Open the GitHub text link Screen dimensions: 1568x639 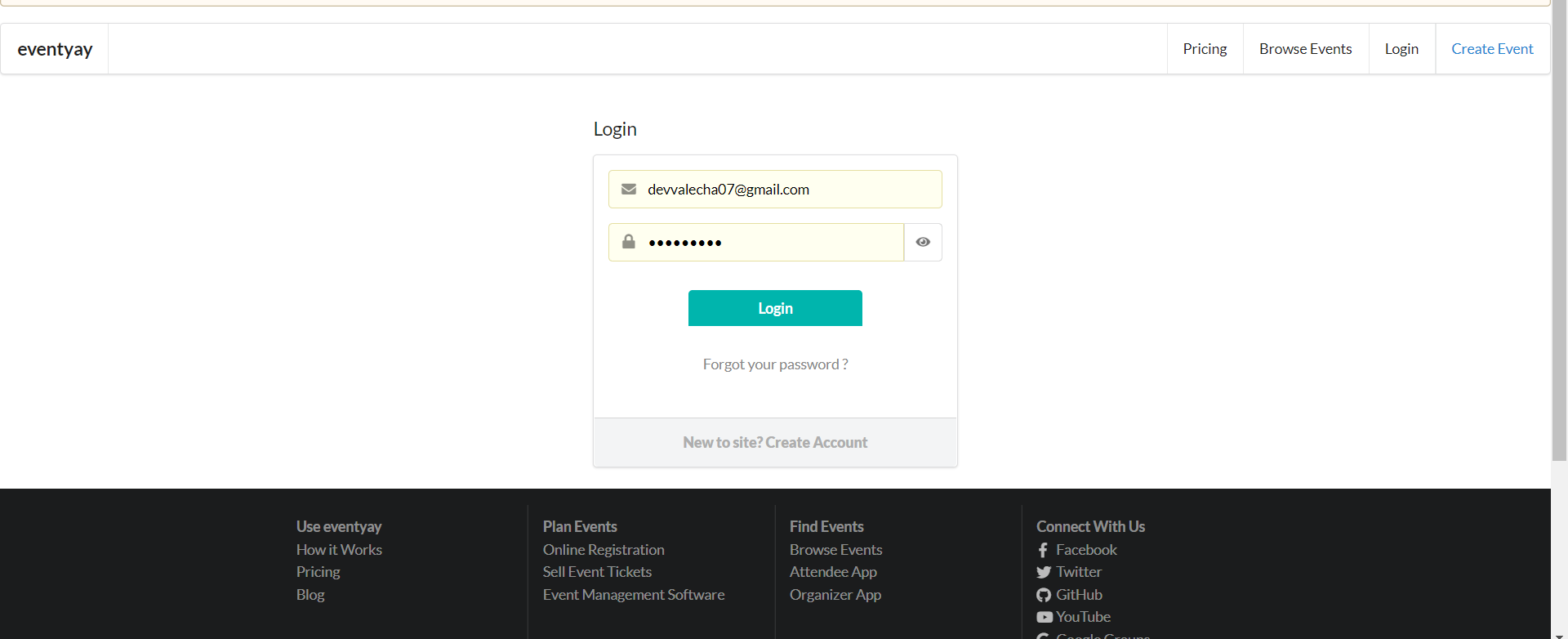click(x=1079, y=595)
